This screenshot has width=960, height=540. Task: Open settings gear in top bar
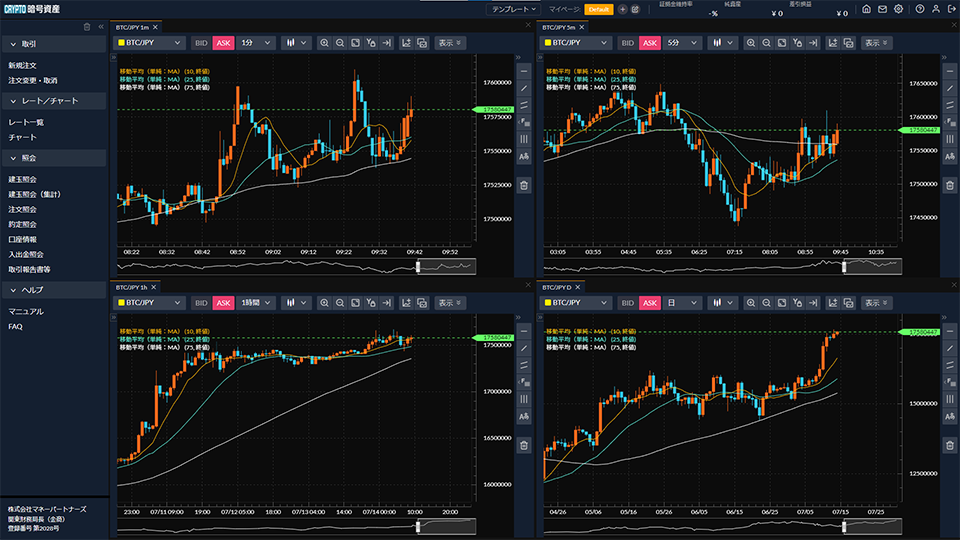pos(898,9)
